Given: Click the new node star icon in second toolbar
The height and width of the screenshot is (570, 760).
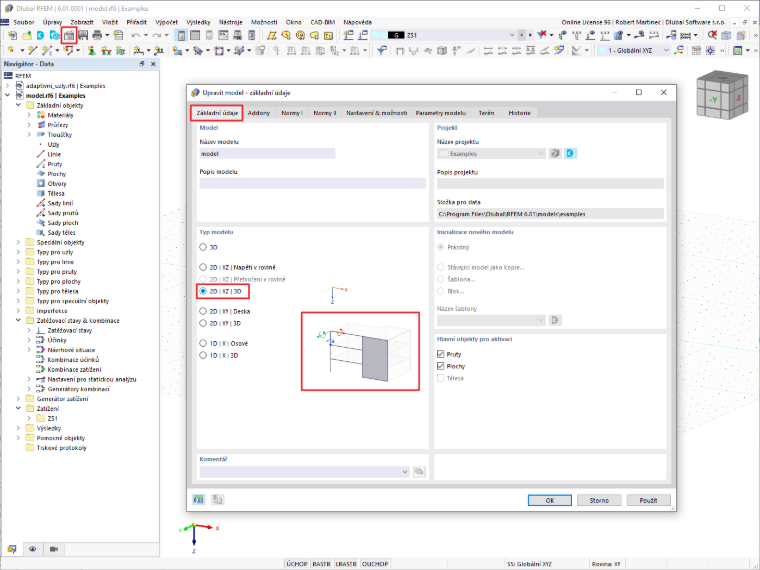Looking at the screenshot, I should tap(11, 50).
